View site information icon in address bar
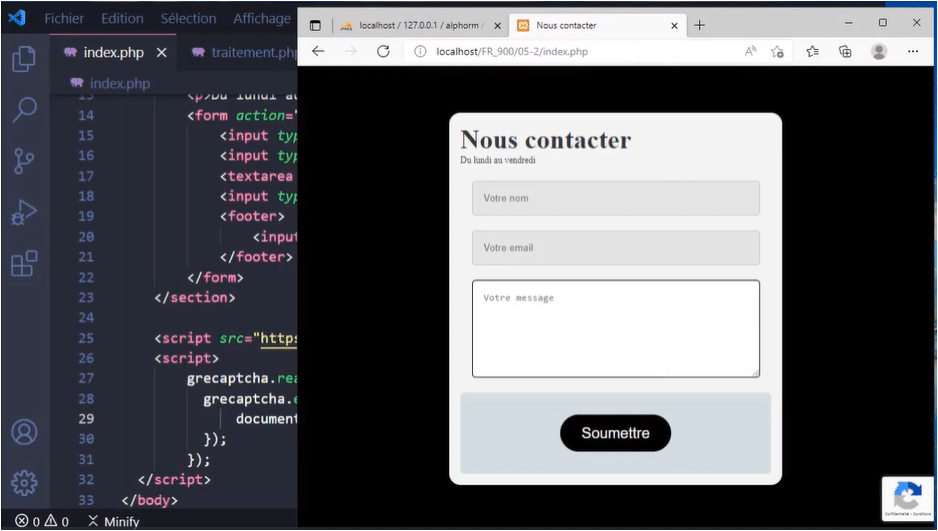Image resolution: width=938 pixels, height=531 pixels. coord(421,51)
